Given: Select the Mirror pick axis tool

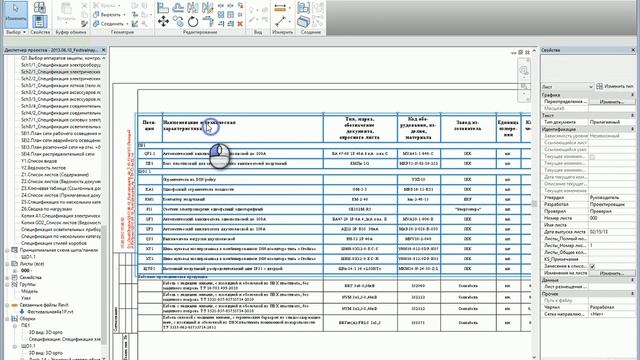Looking at the screenshot, I should pyautogui.click(x=193, y=7).
